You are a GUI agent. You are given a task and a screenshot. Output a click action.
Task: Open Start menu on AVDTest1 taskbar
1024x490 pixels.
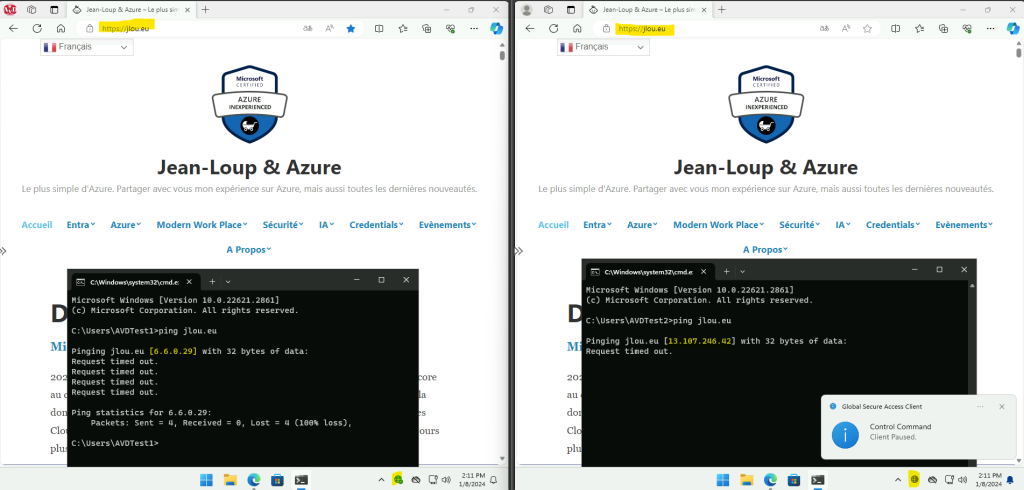tap(206, 480)
